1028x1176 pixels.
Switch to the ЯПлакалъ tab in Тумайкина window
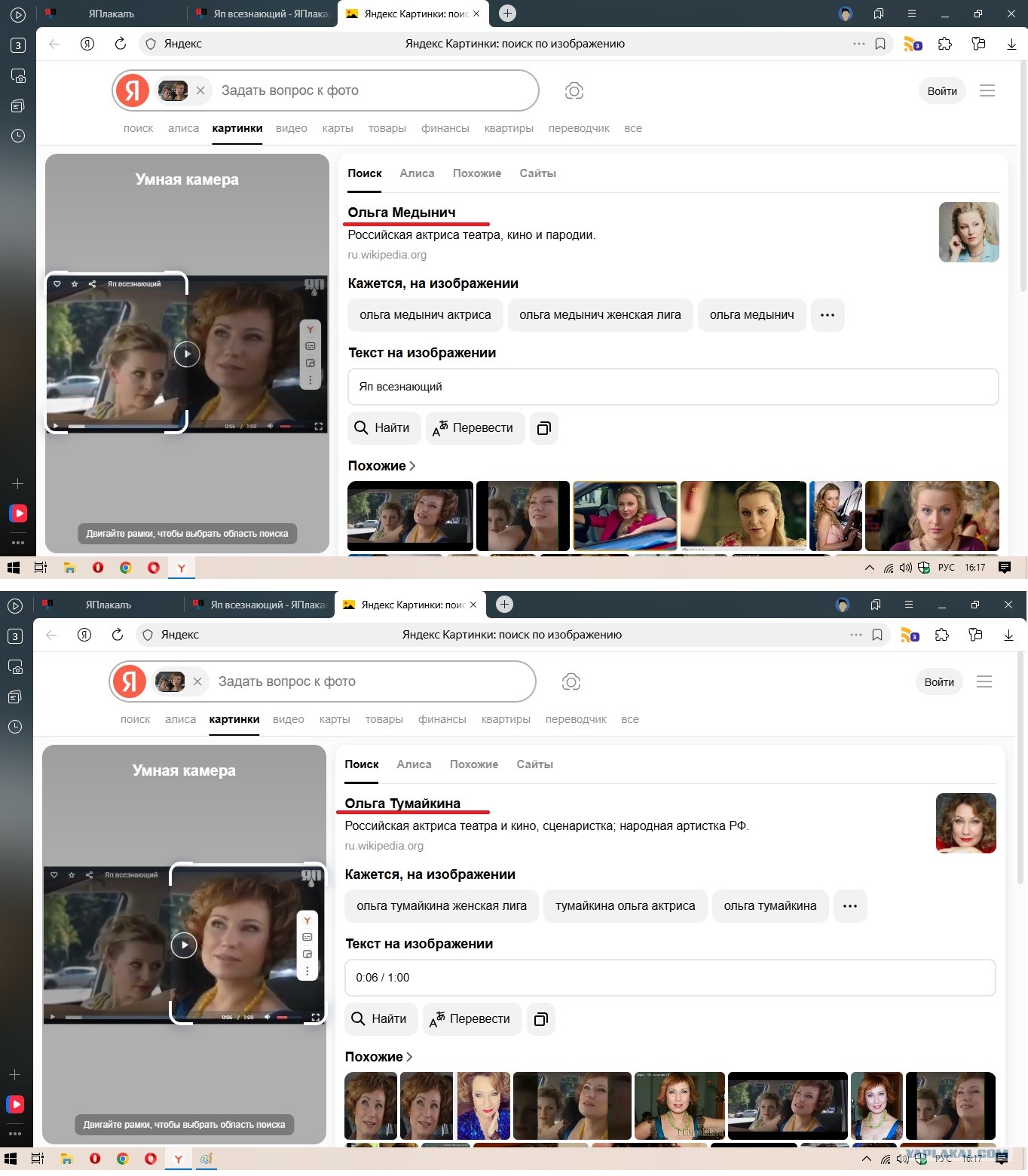[x=109, y=605]
